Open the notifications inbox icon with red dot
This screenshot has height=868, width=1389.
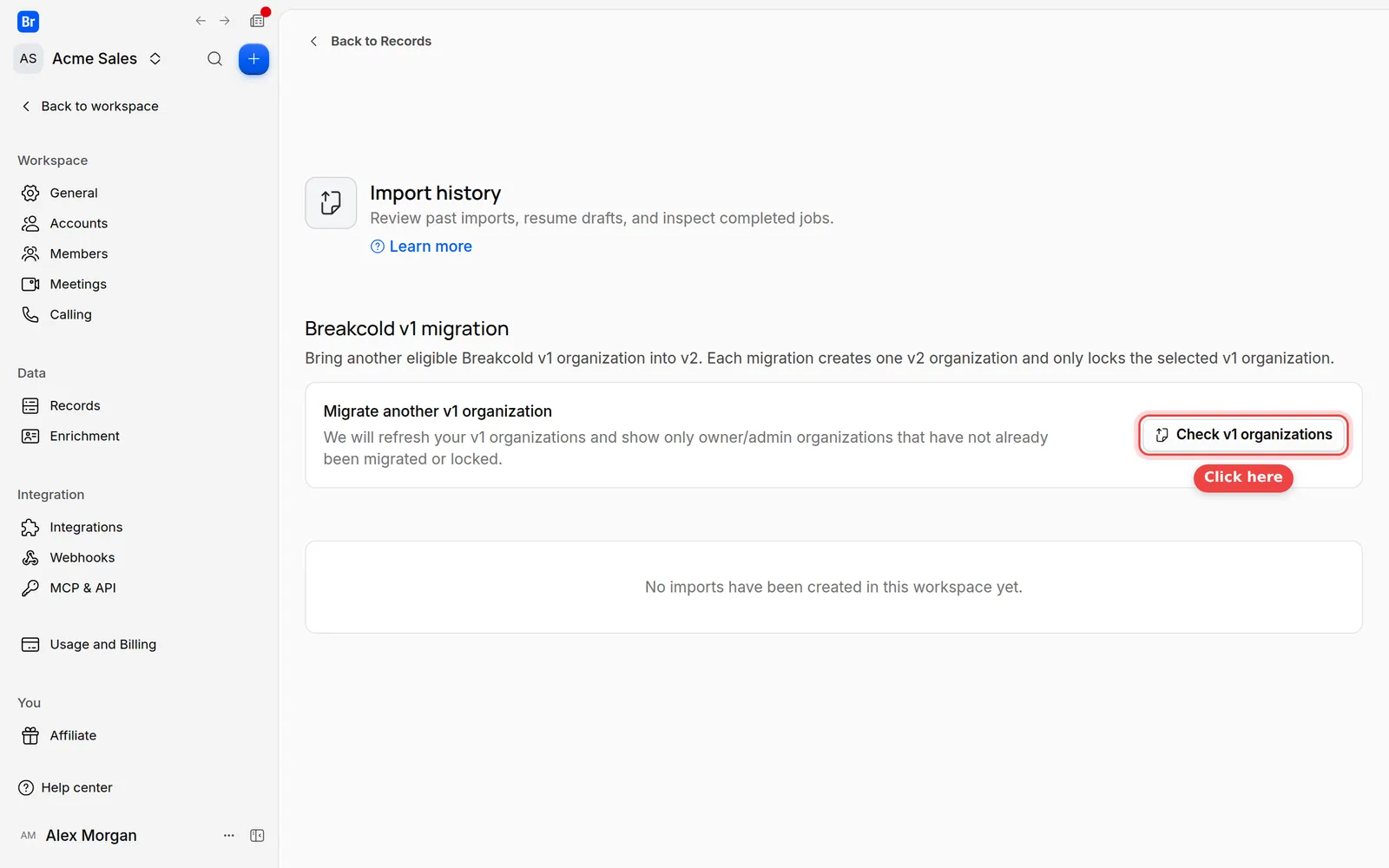258,20
